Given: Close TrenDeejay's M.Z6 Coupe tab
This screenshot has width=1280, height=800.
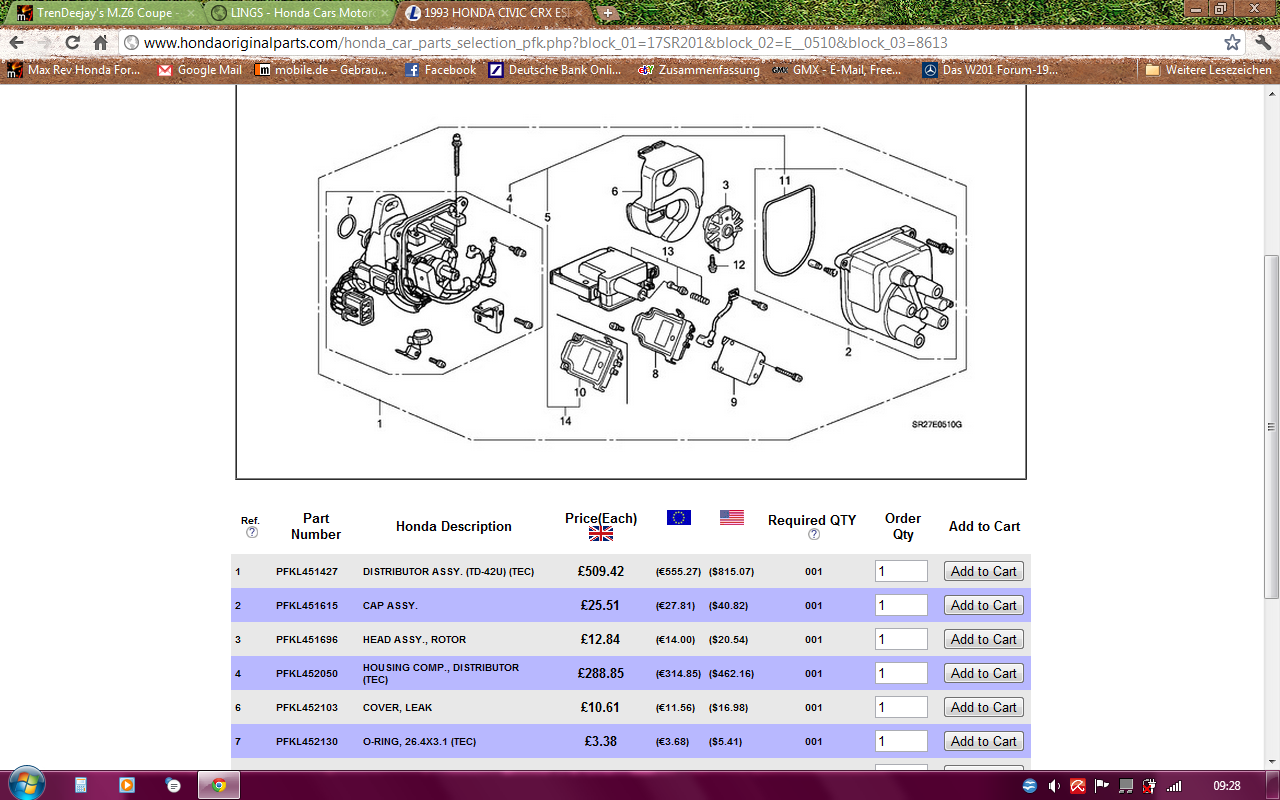Looking at the screenshot, I should coord(190,13).
